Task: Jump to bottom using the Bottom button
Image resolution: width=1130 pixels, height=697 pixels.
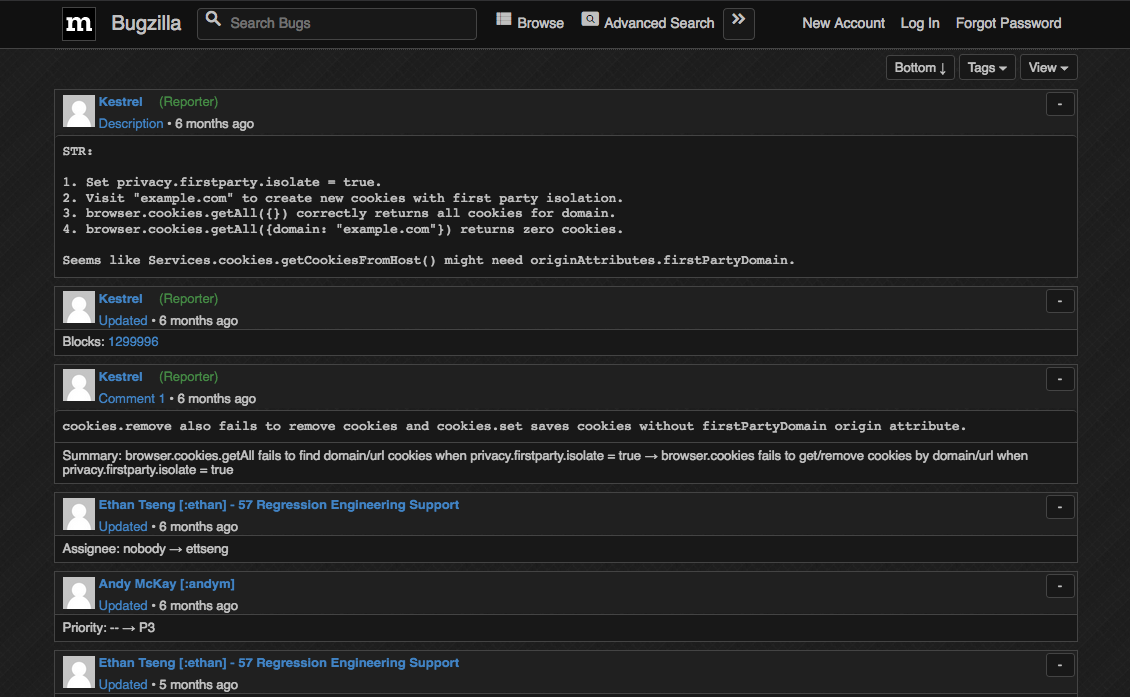Action: pos(919,67)
